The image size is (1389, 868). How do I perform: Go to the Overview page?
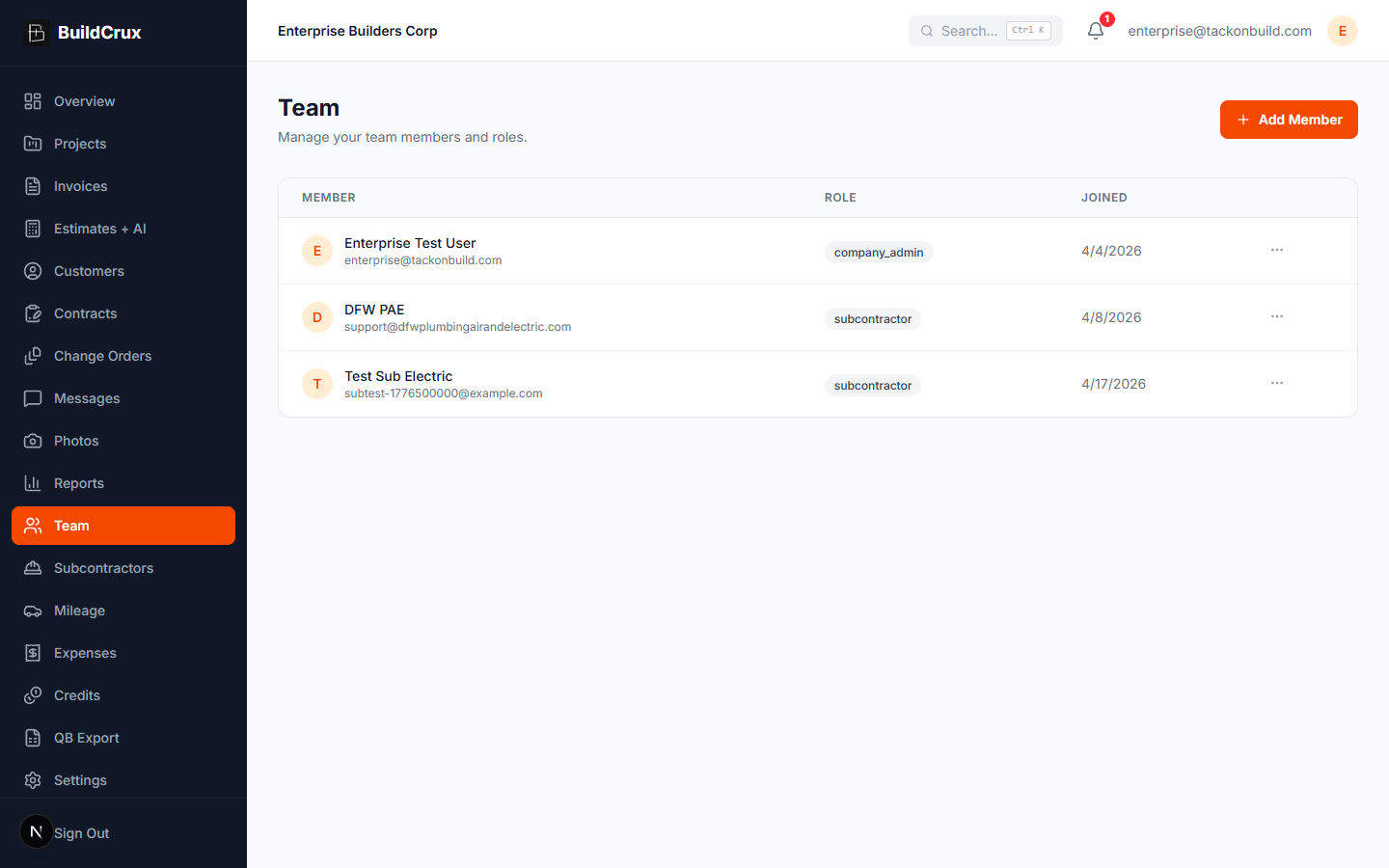[123, 101]
